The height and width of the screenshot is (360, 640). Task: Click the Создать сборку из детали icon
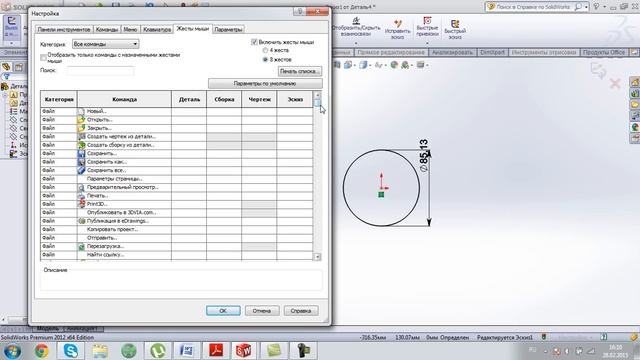(x=81, y=145)
